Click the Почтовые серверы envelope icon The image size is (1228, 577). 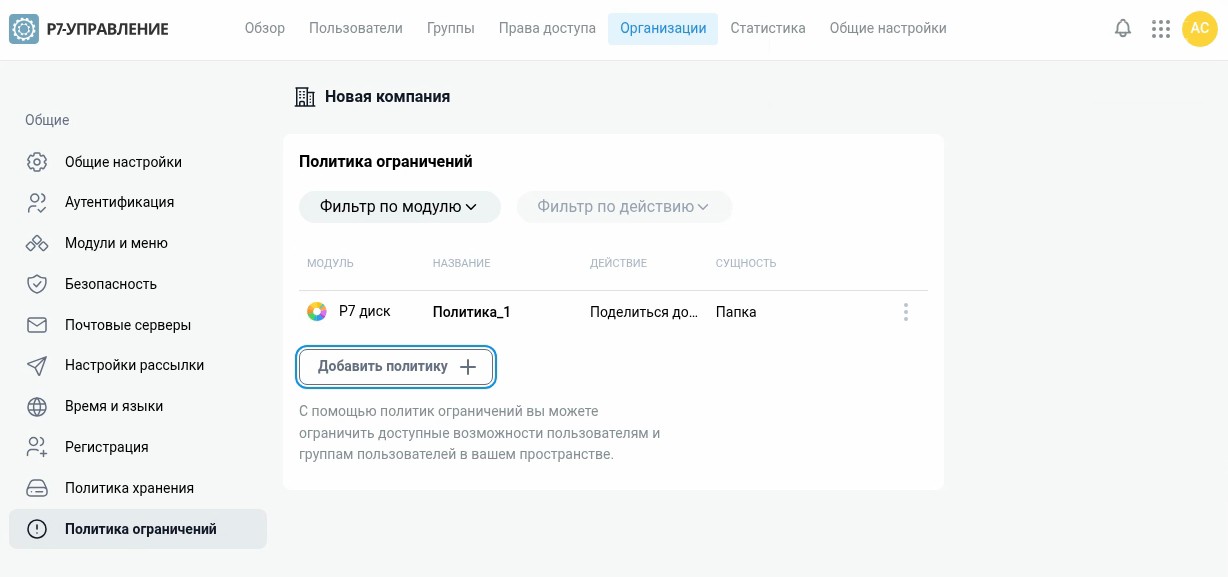pyautogui.click(x=37, y=325)
